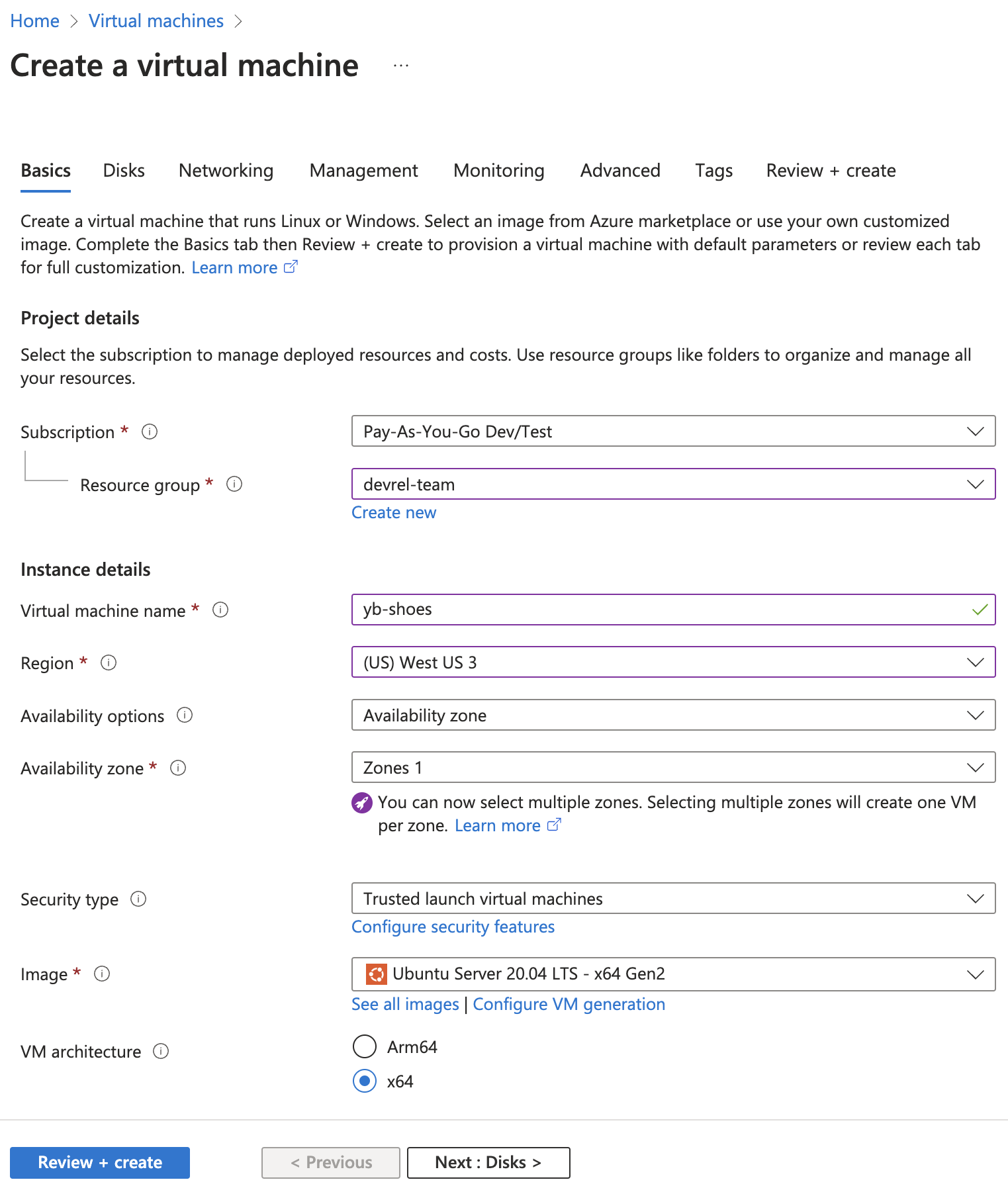Click the Virtual machine name text field
This screenshot has height=1190, width=1008.
(662, 610)
